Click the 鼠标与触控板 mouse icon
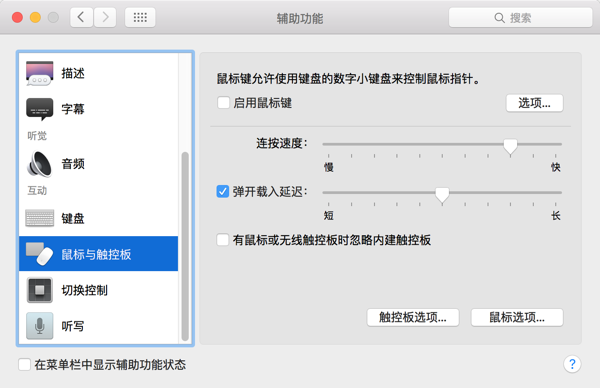The height and width of the screenshot is (388, 600). click(x=39, y=254)
